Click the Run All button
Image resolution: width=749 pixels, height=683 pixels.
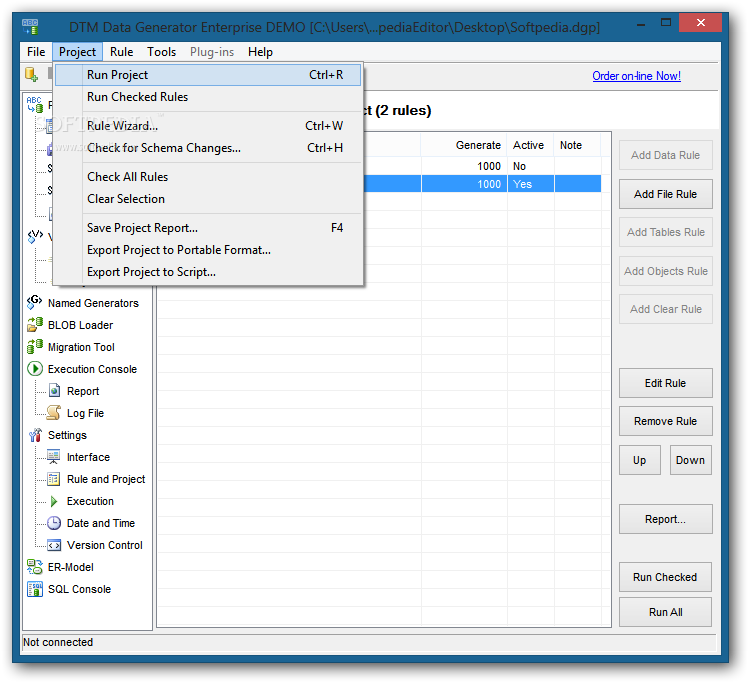click(665, 612)
